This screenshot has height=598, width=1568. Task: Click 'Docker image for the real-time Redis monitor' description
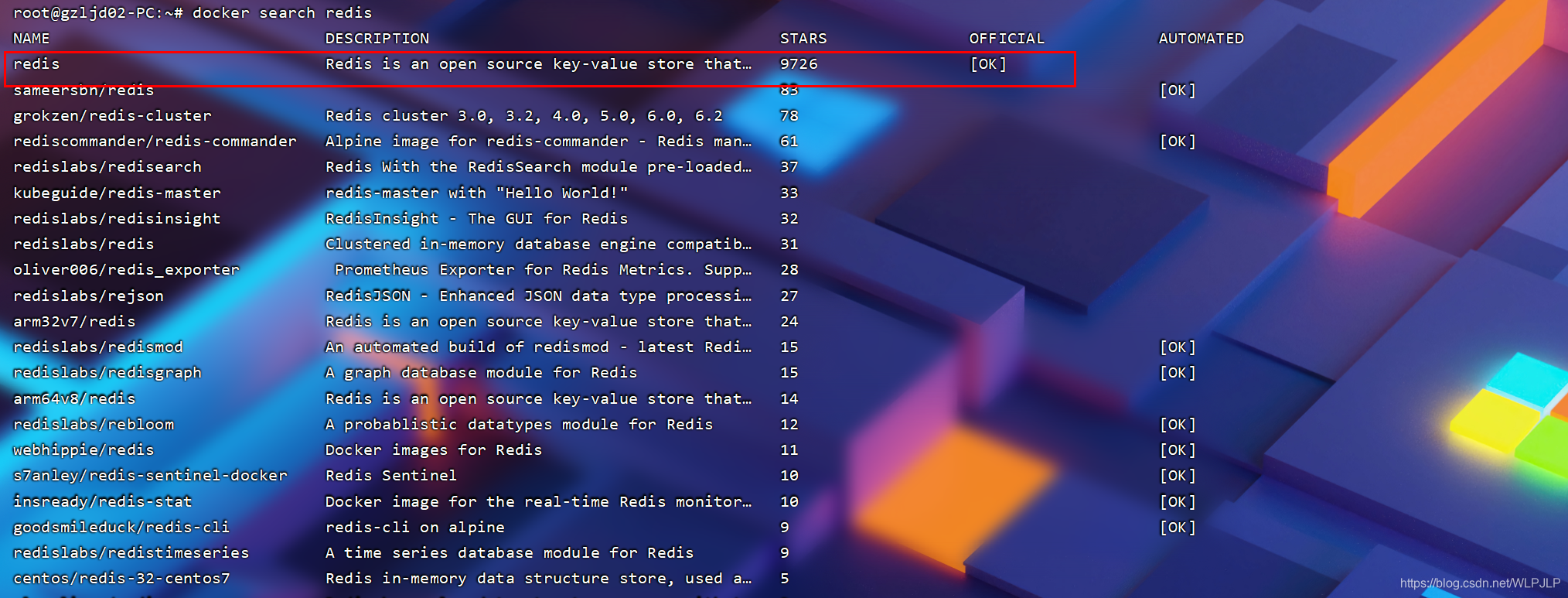pos(538,502)
